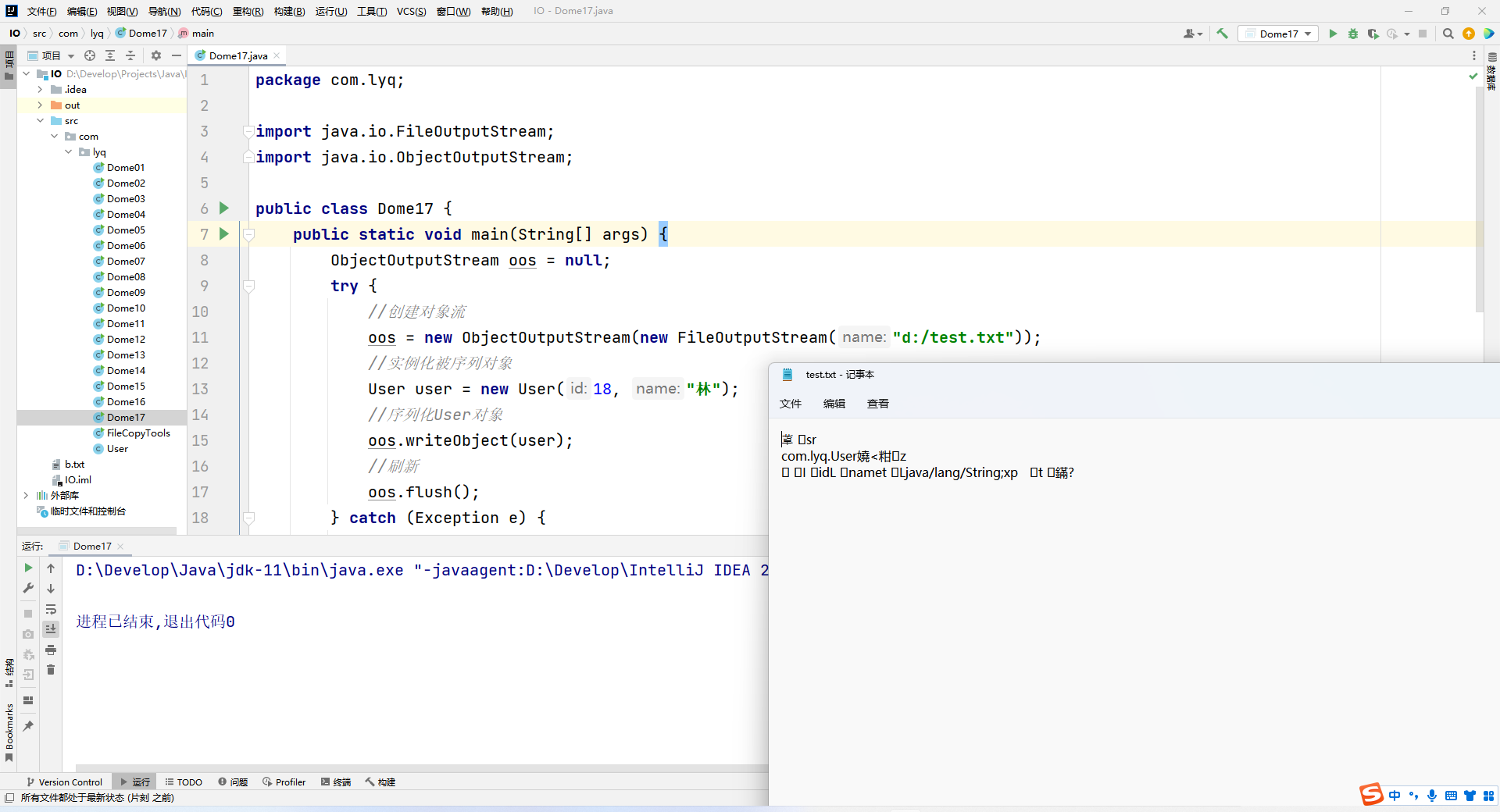The height and width of the screenshot is (812, 1500).
Task: Click the Build Project hammer icon
Action: point(1222,34)
